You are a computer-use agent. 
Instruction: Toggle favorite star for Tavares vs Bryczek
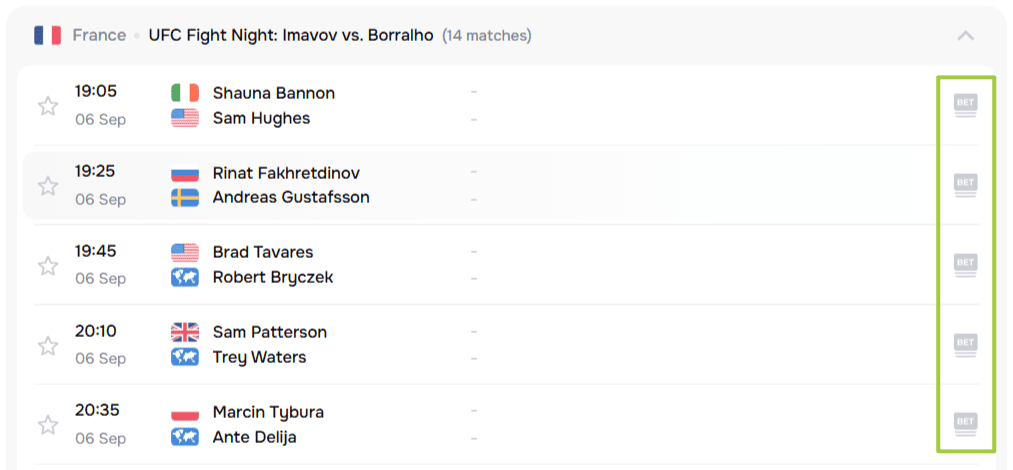tap(48, 266)
